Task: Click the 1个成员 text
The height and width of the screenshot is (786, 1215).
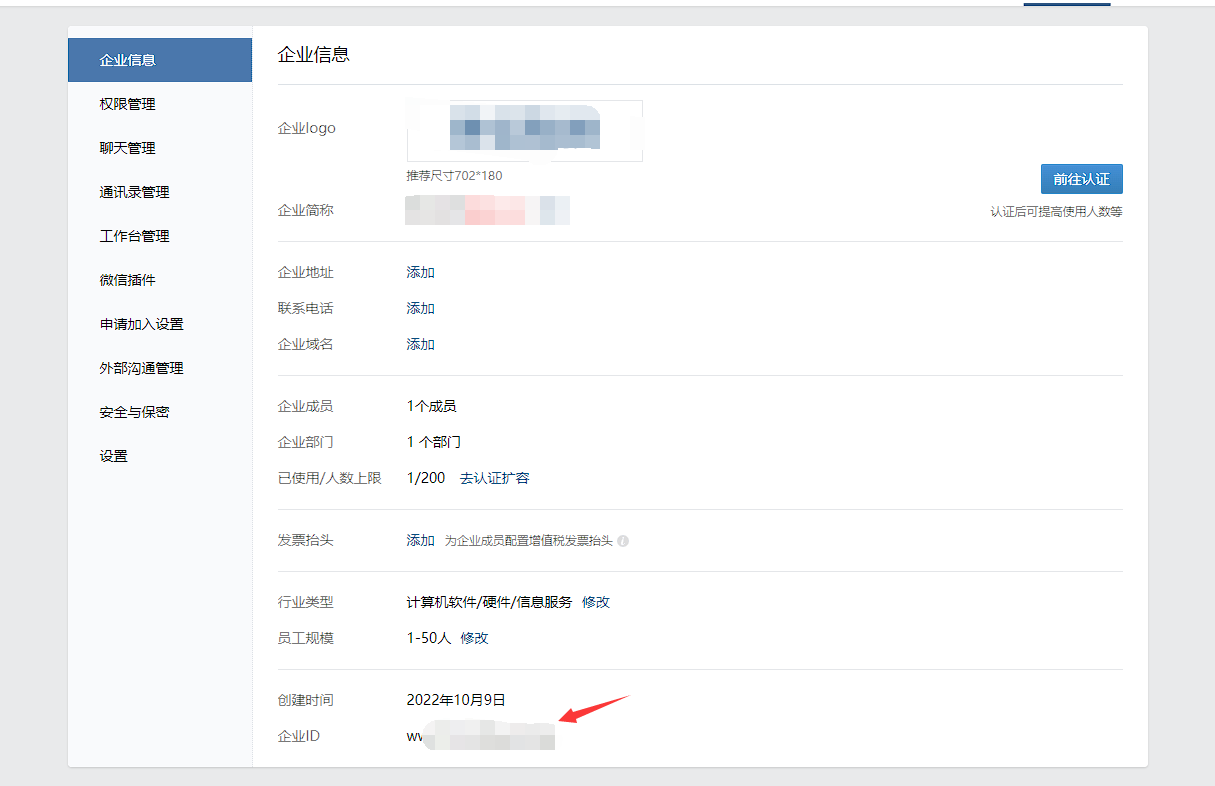Action: click(431, 406)
